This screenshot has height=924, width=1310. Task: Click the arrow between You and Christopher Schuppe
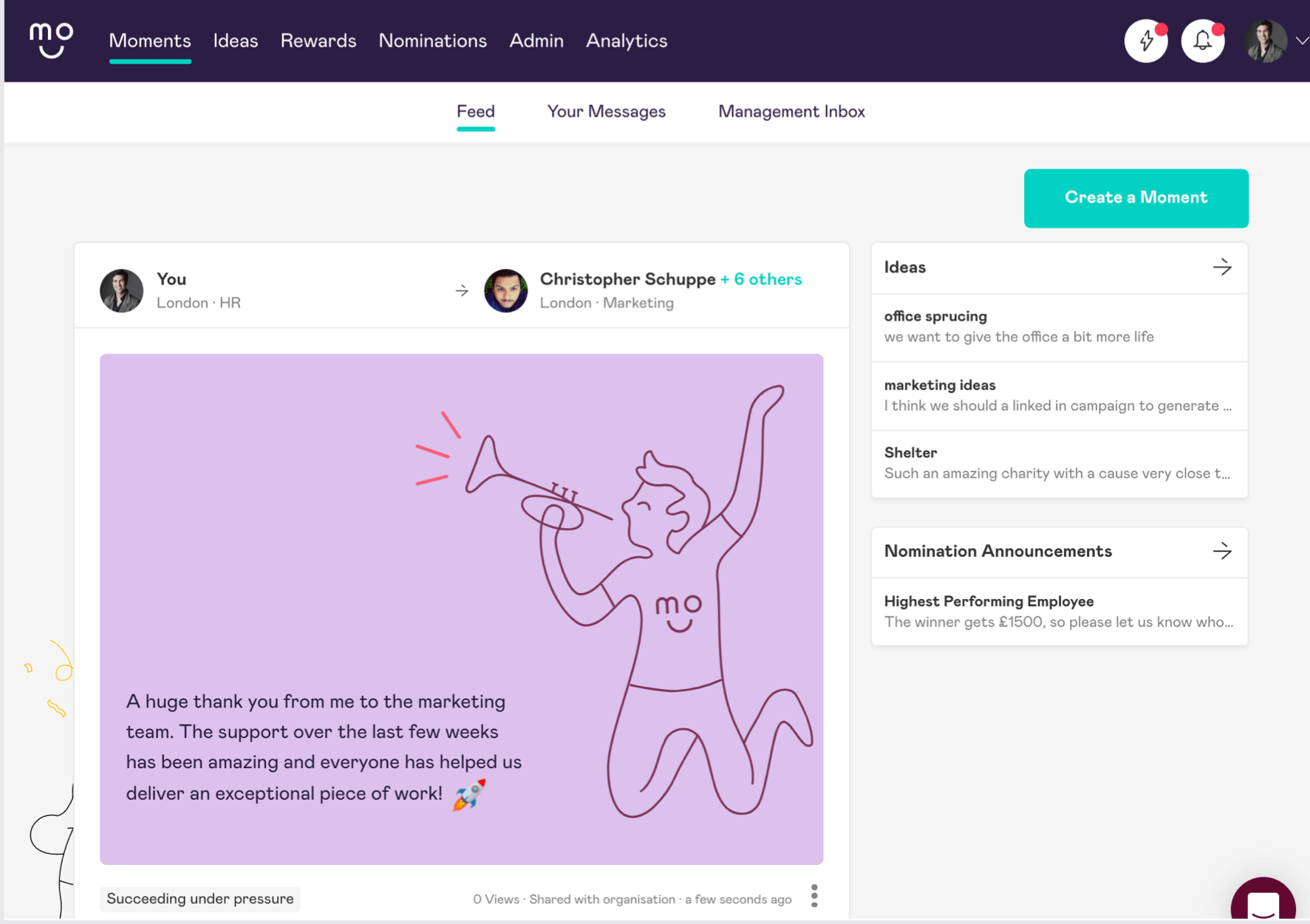click(x=461, y=290)
